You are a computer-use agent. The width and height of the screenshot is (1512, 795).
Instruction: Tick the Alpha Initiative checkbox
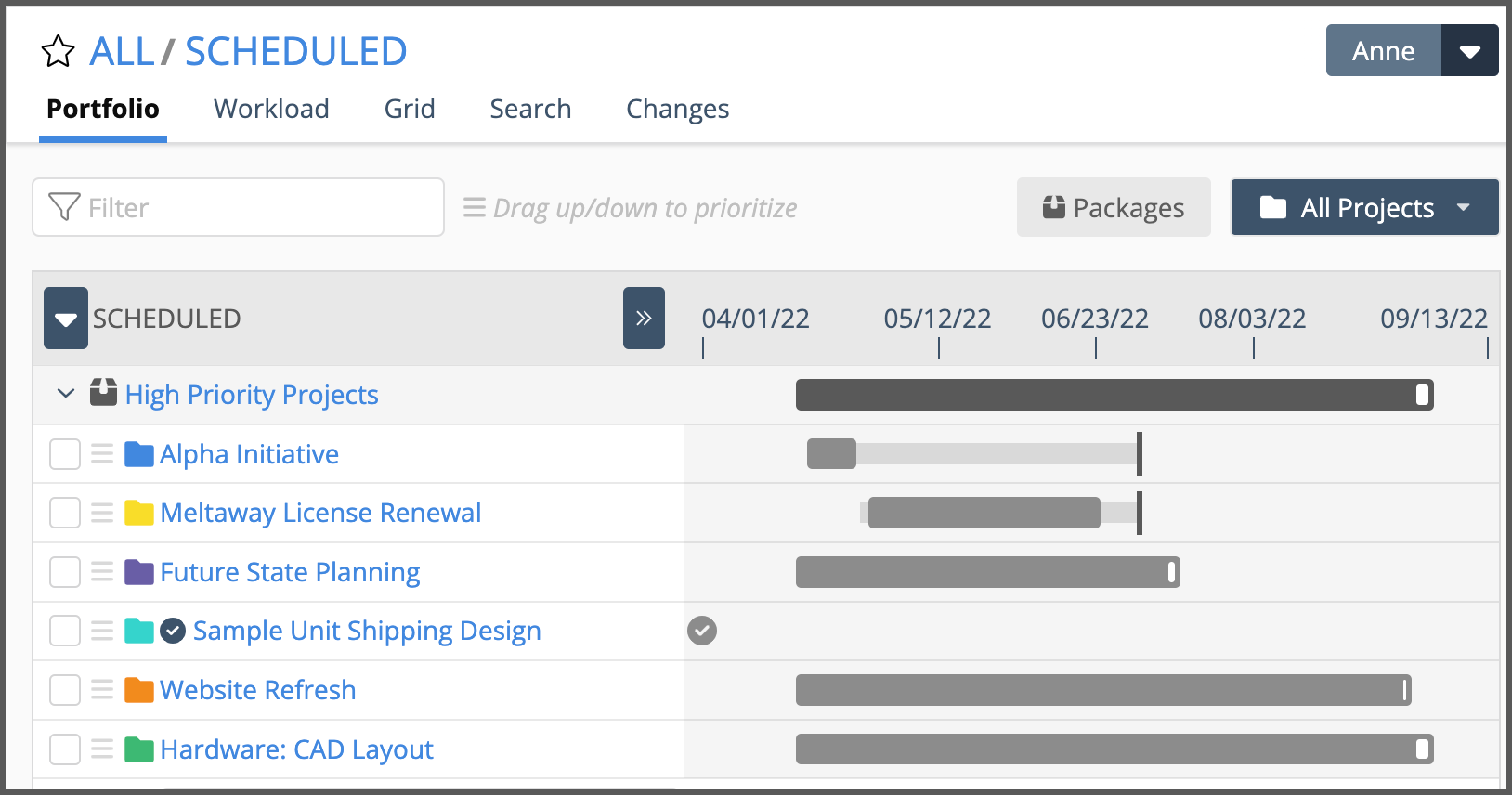(65, 454)
